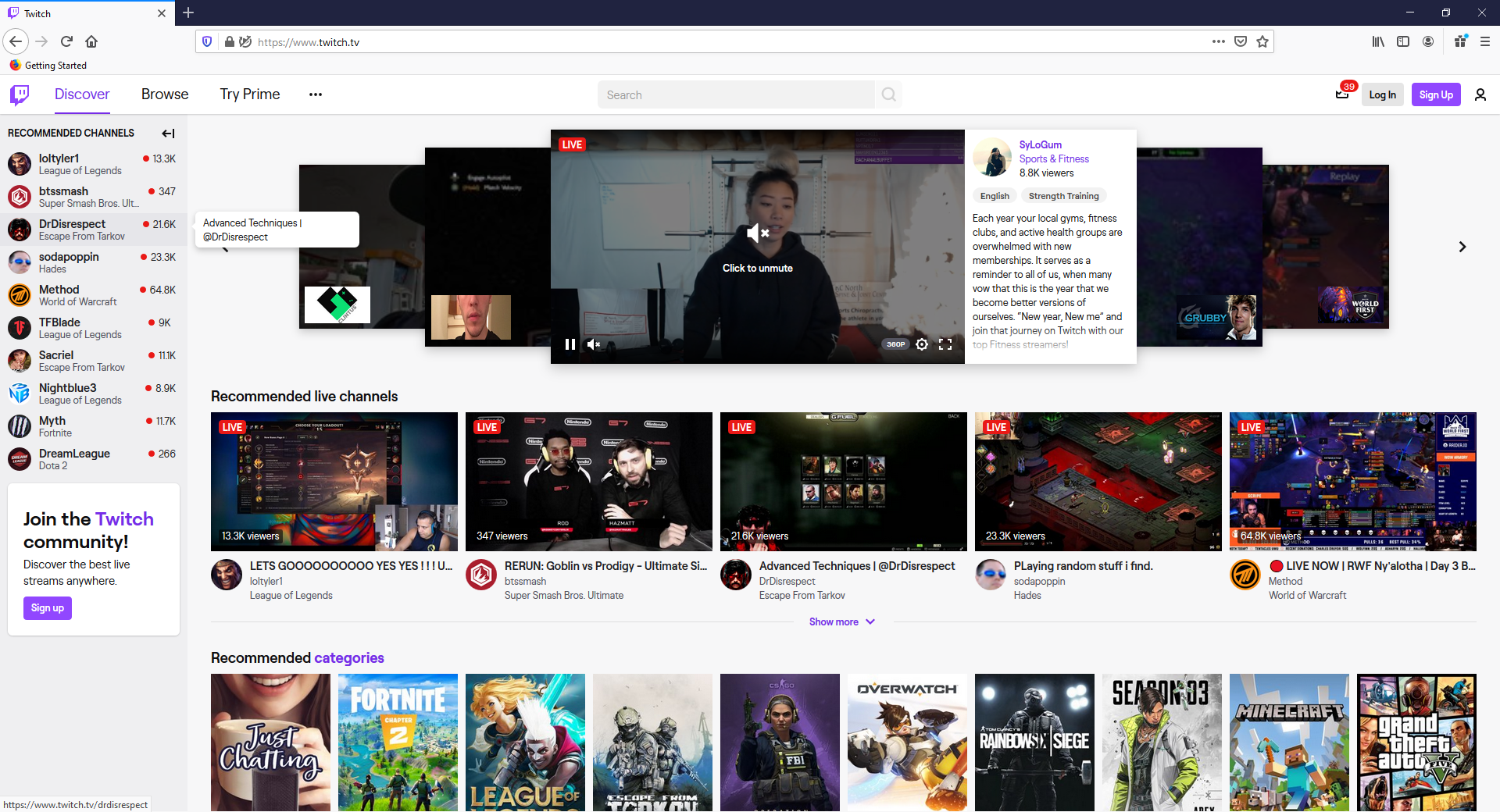Image resolution: width=1500 pixels, height=812 pixels.
Task: Unmute the featured stream volume
Action: (594, 344)
